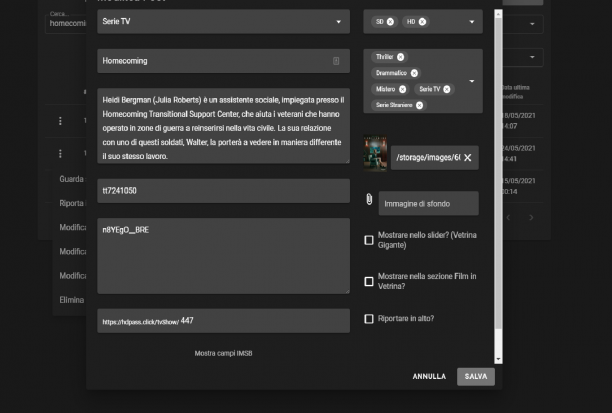Click the icon inside Homecoming title field
Image resolution: width=612 pixels, height=413 pixels.
336,61
